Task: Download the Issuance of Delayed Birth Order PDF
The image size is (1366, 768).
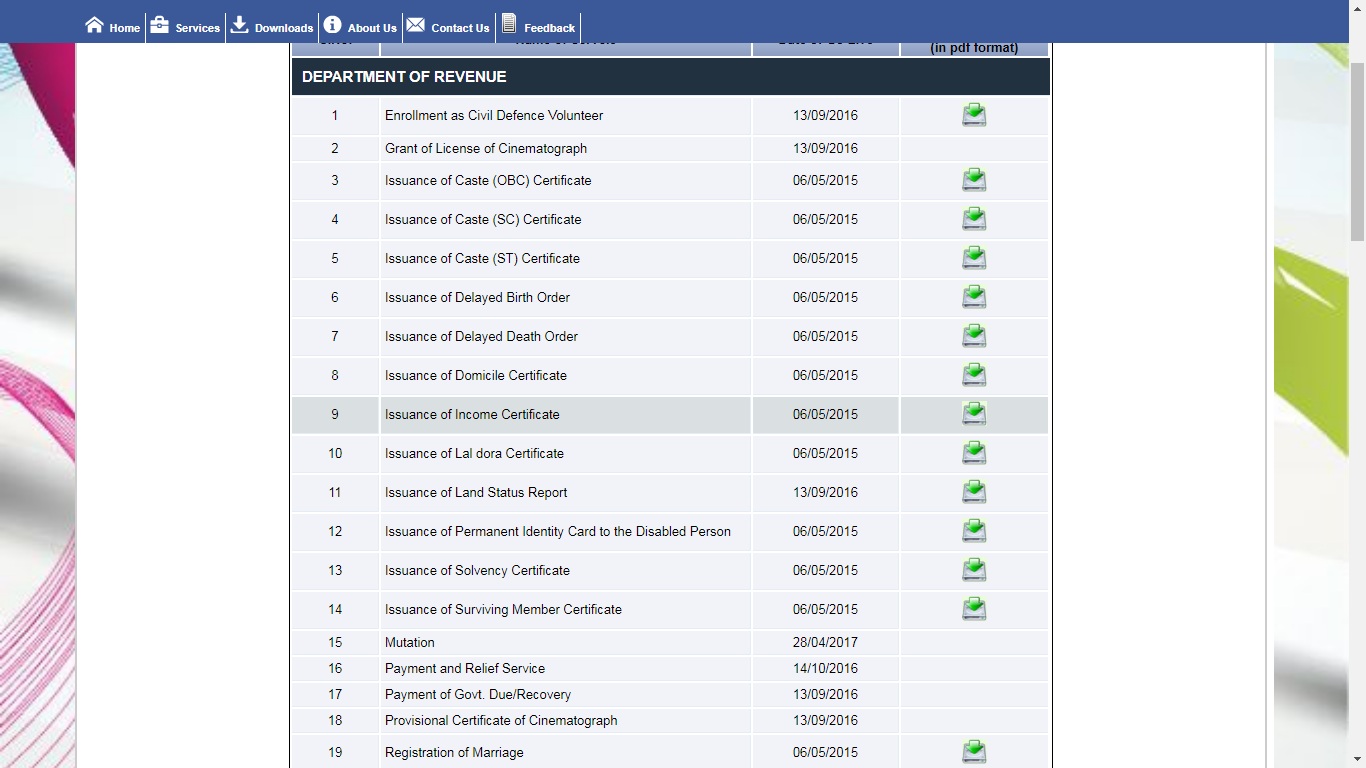Action: [x=973, y=297]
